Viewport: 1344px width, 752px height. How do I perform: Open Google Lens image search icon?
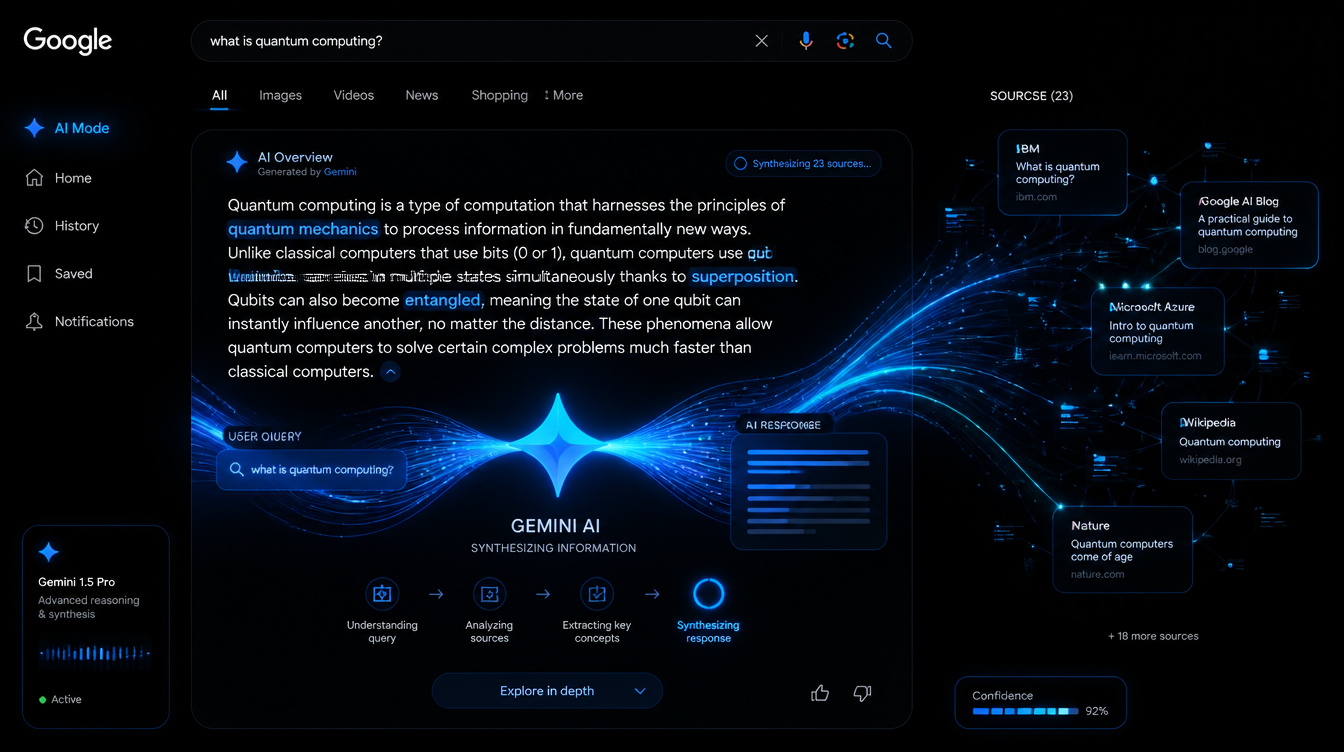[845, 41]
